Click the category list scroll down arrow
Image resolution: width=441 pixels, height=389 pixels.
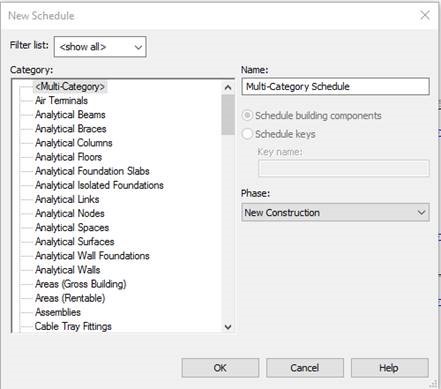[x=228, y=327]
